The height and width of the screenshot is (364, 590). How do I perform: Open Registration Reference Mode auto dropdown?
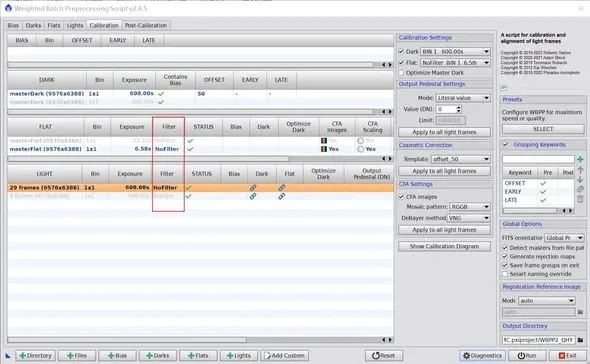click(x=547, y=301)
